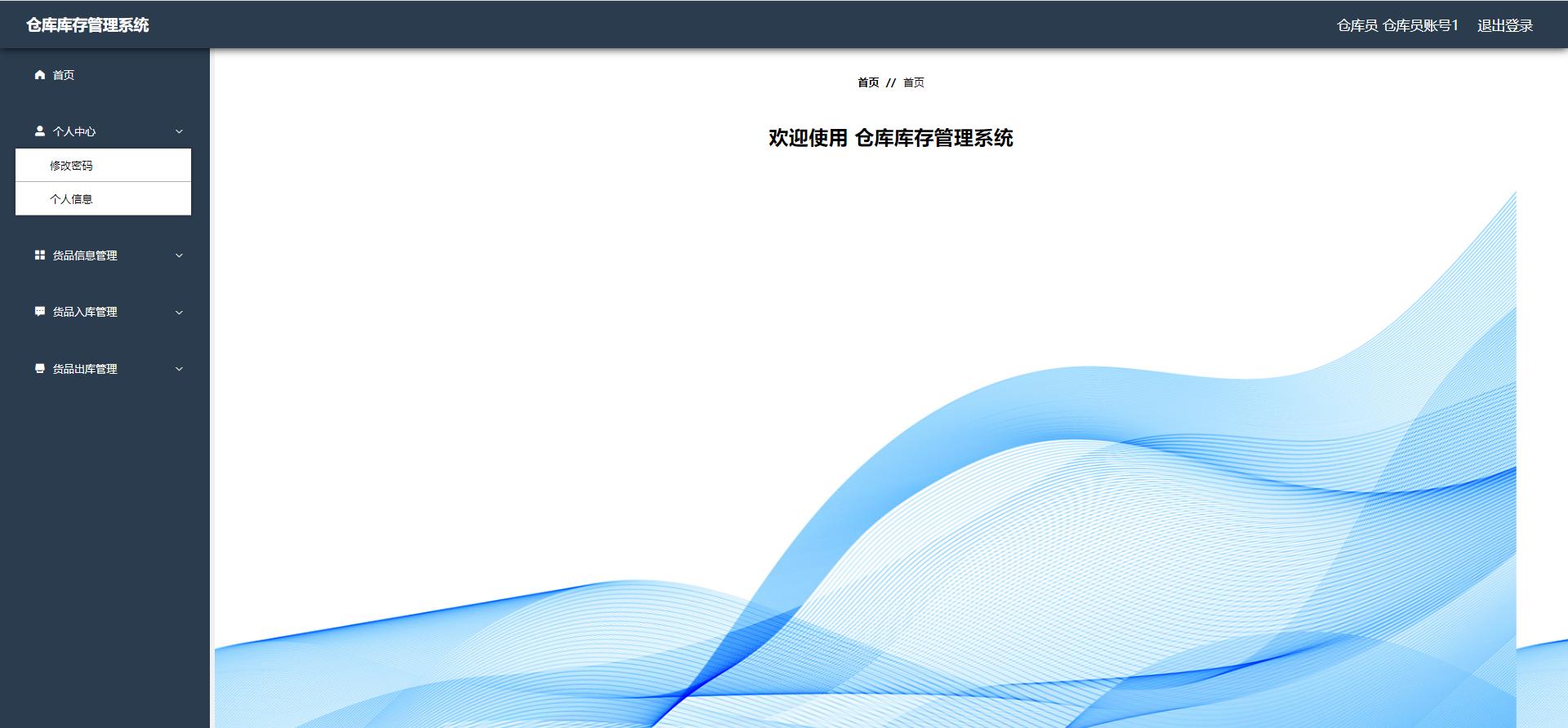The height and width of the screenshot is (728, 1568).
Task: Collapse the 个人中心 chevron
Action: [179, 131]
